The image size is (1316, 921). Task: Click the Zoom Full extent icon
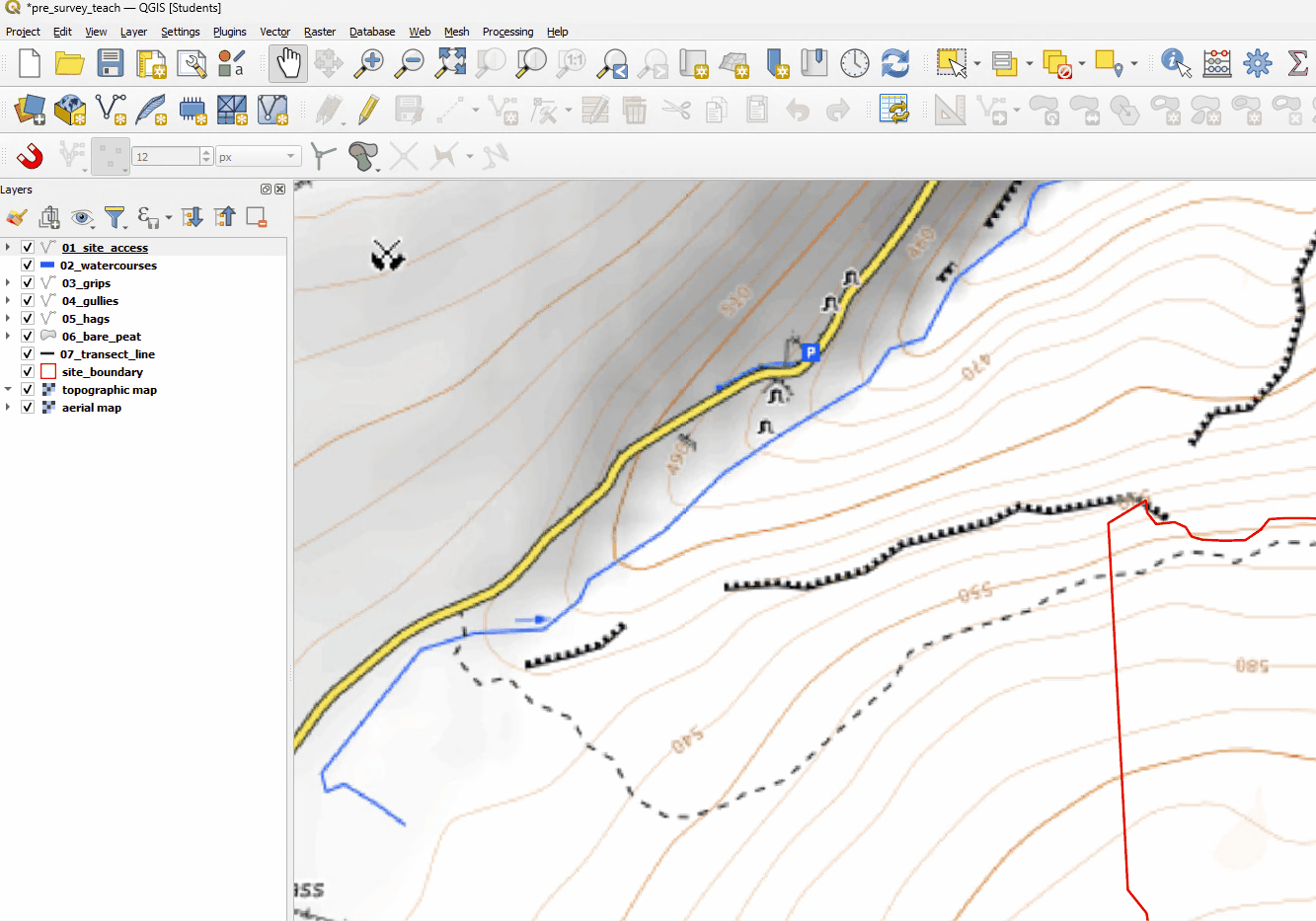pos(451,64)
